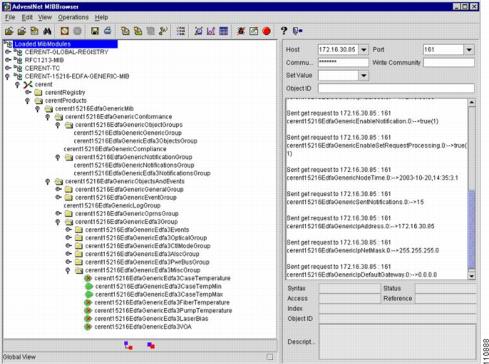The height and width of the screenshot is (364, 489).
Task: Click the cerentRegistry folder icon
Action: pyautogui.click(x=38, y=92)
